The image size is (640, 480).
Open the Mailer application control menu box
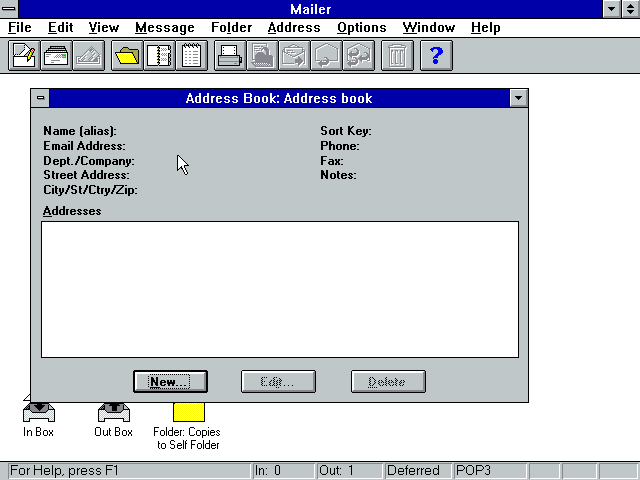coord(9,9)
